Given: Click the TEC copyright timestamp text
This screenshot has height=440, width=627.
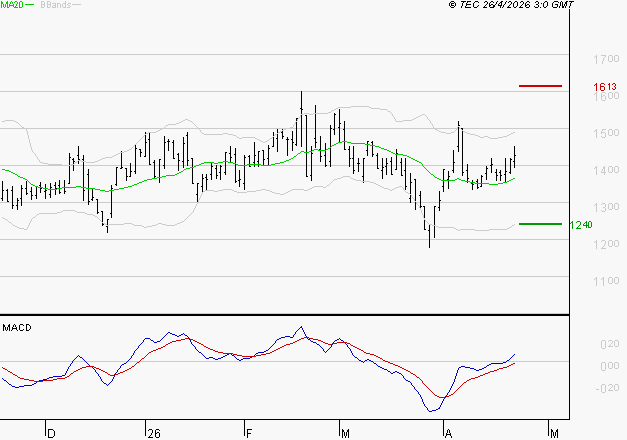Looking at the screenshot, I should [511, 6].
